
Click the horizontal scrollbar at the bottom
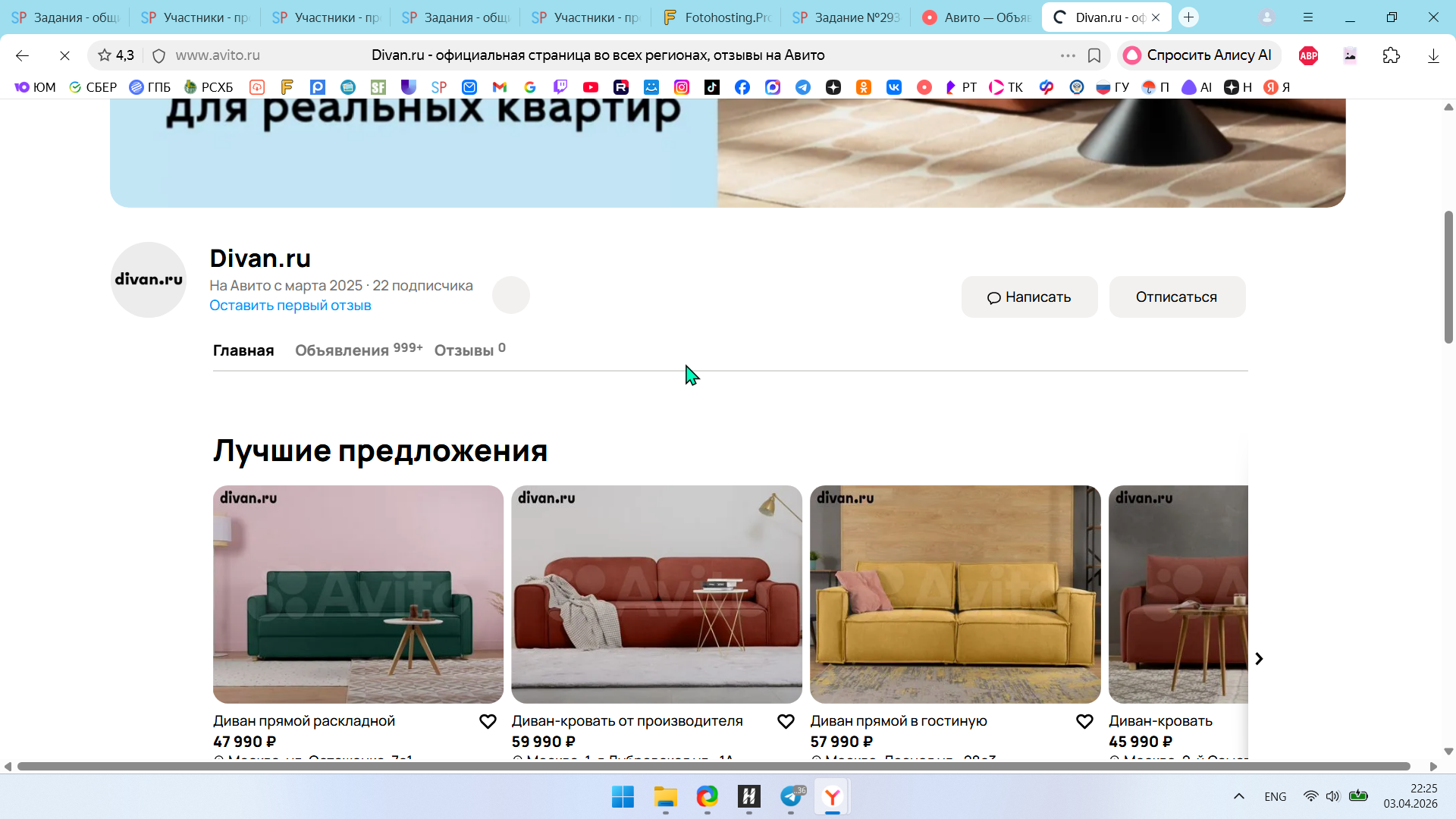point(713,767)
